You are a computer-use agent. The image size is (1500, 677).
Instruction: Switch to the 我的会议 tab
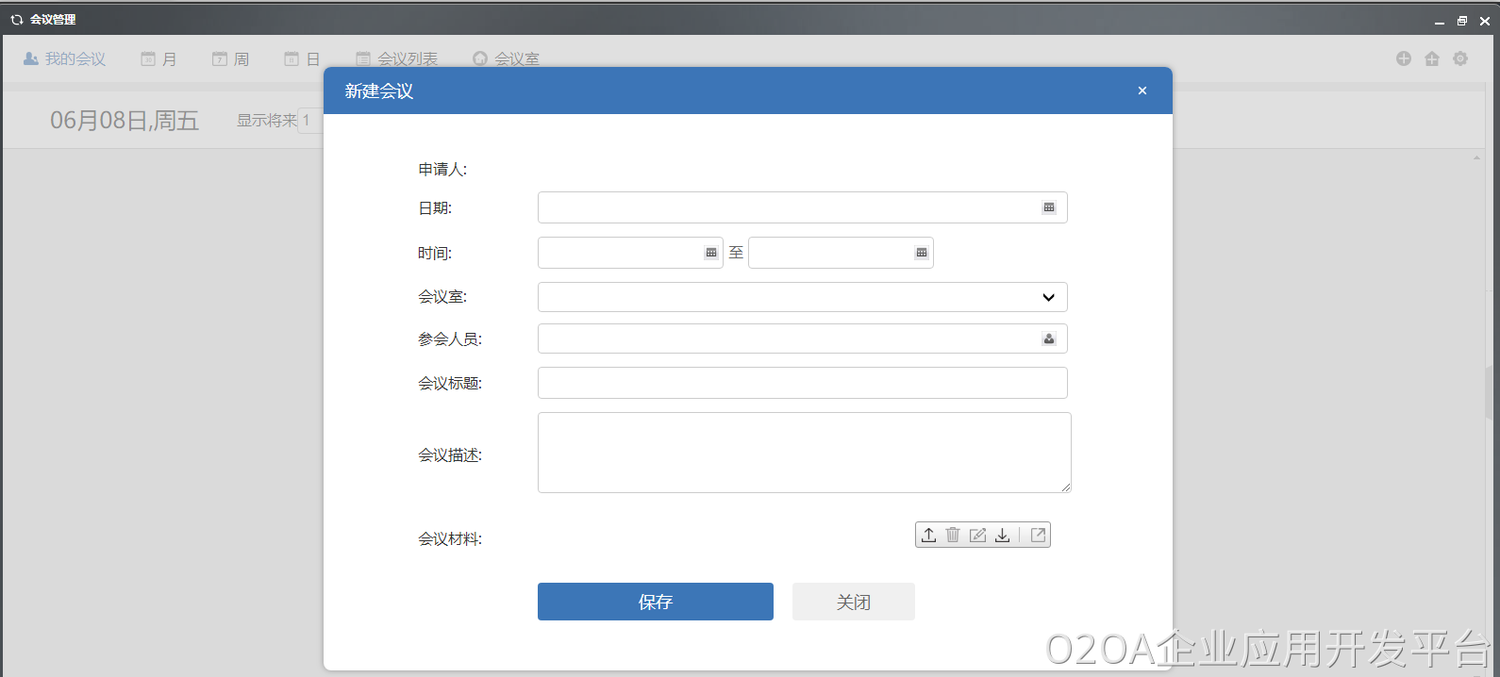click(65, 59)
